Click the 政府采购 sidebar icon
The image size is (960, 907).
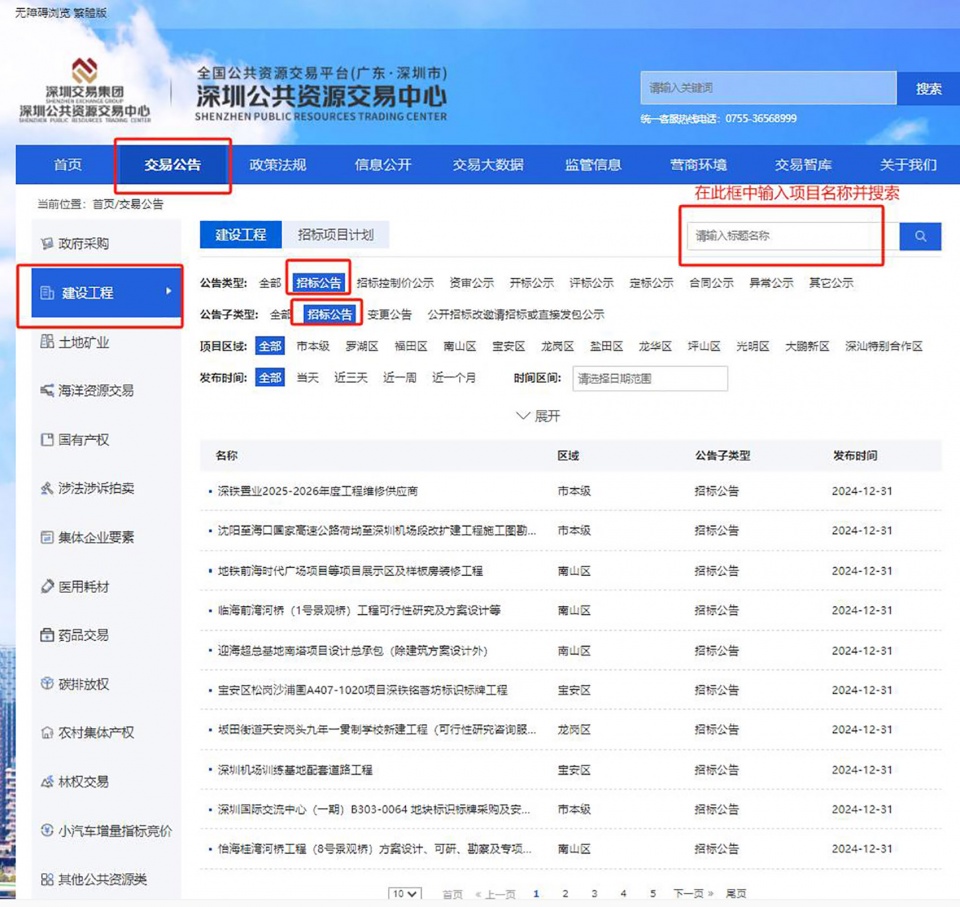pyautogui.click(x=47, y=244)
